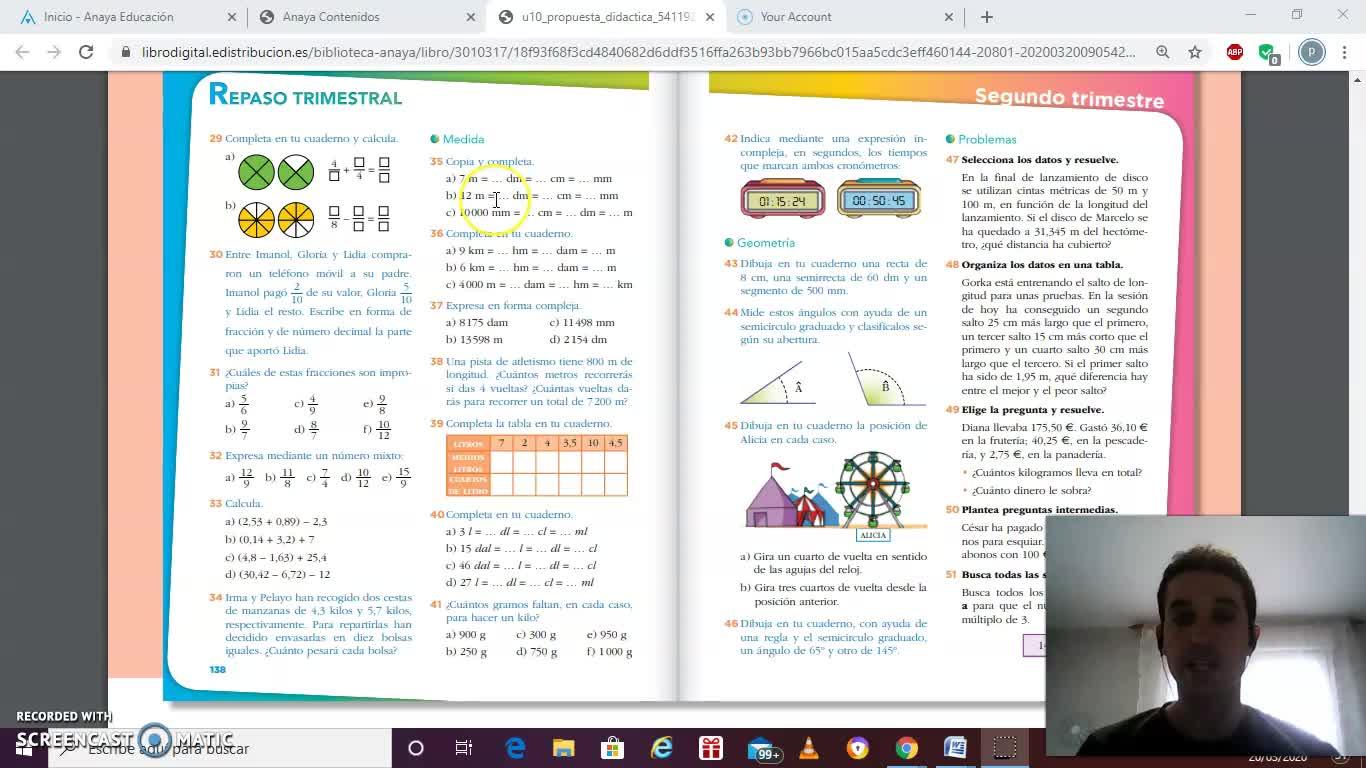Viewport: 1366px width, 768px height.
Task: Open File Explorer from taskbar
Action: [x=564, y=748]
